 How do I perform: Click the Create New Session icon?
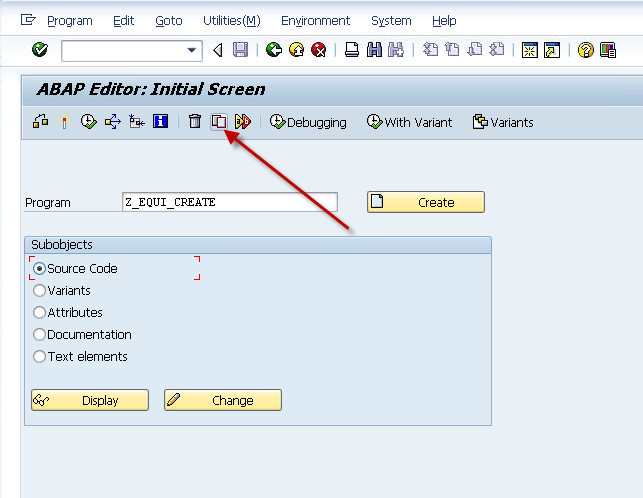530,50
